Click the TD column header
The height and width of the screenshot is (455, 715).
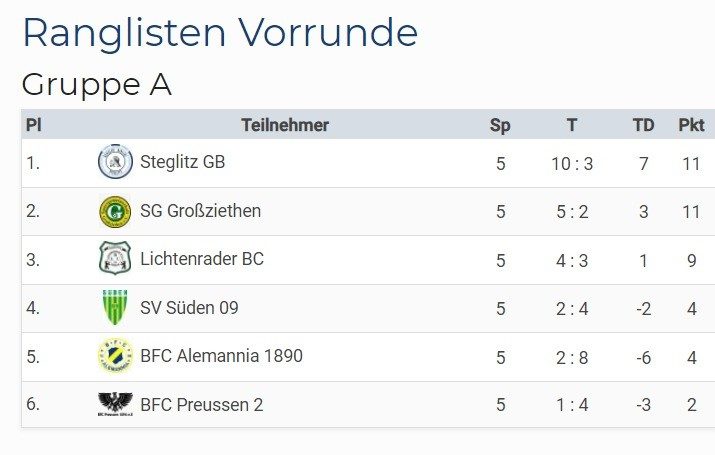(x=643, y=125)
